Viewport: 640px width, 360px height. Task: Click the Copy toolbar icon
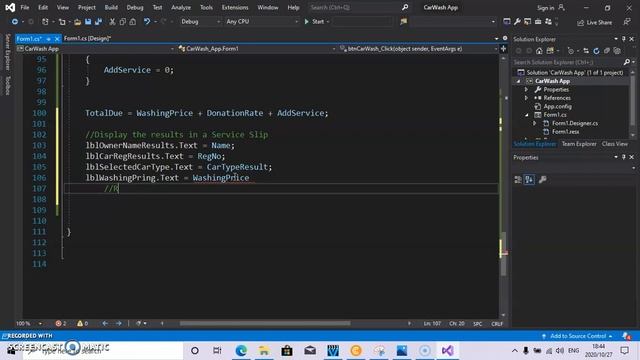[122, 22]
